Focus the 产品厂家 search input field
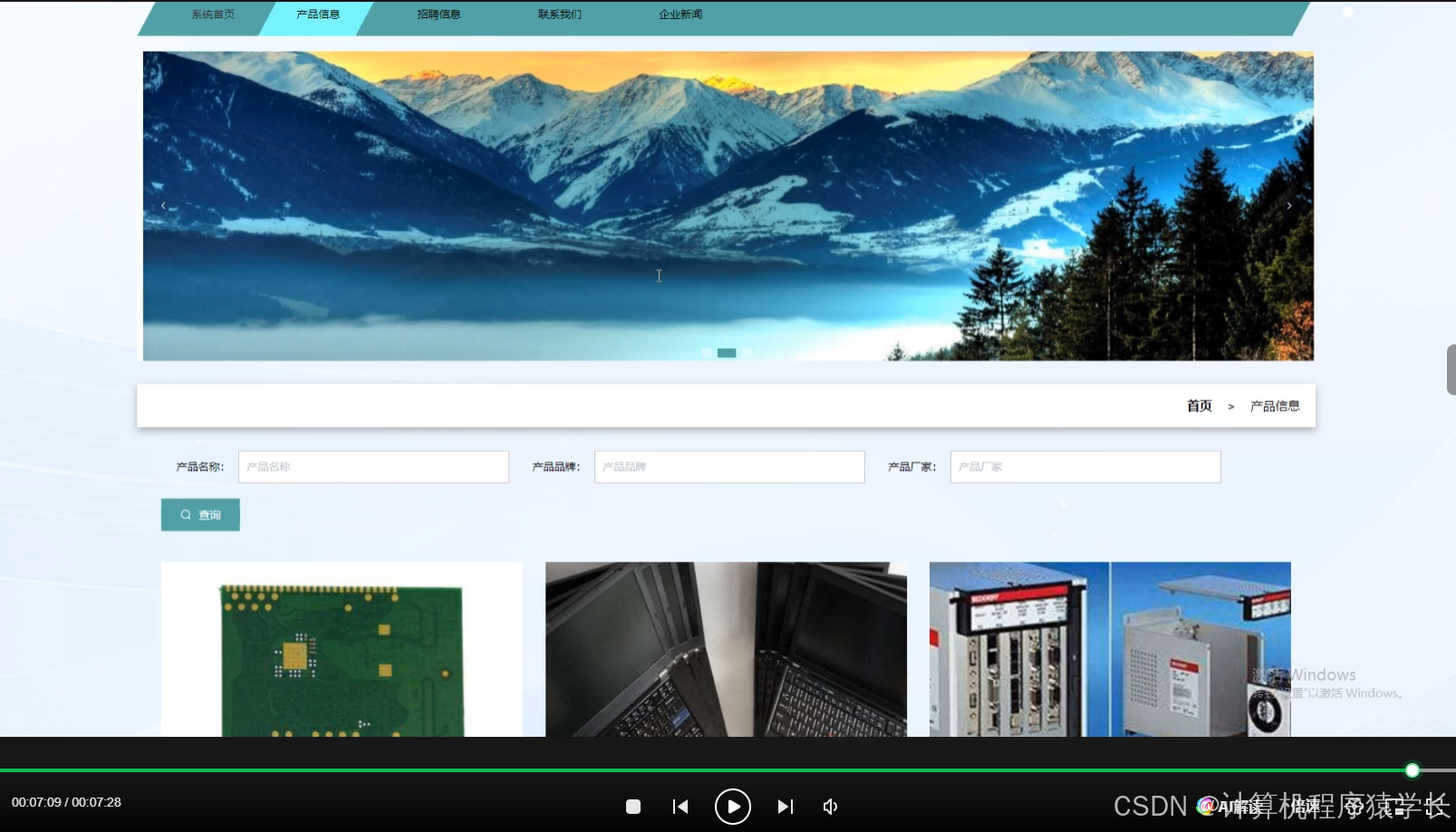Viewport: 1456px width, 832px height. (1085, 467)
